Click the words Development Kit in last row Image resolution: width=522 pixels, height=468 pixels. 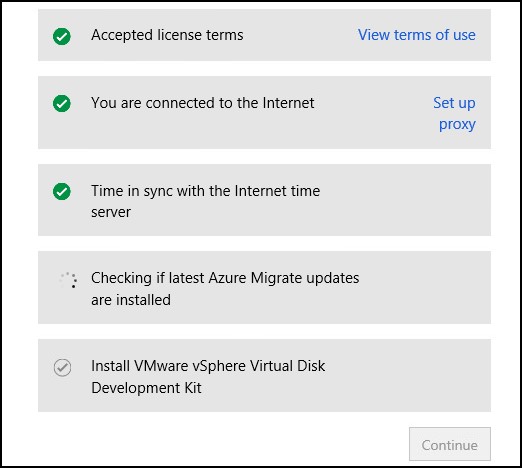[146, 388]
